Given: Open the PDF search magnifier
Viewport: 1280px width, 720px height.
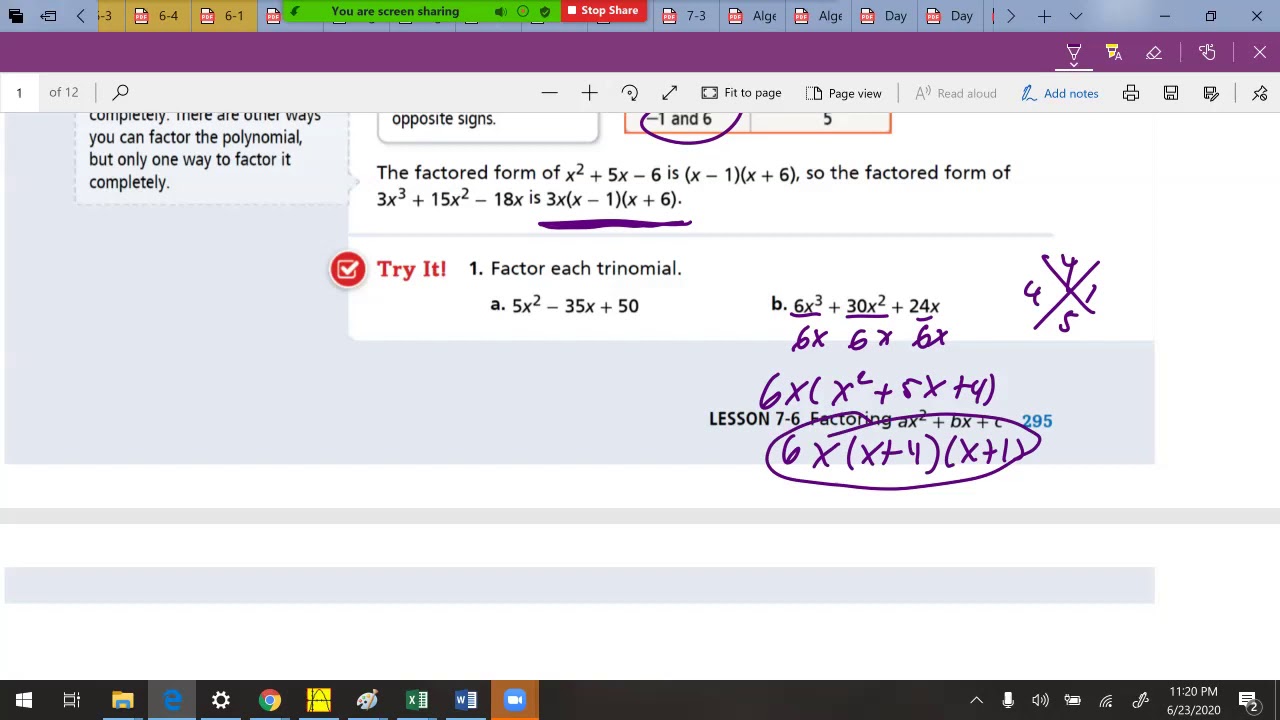Looking at the screenshot, I should (x=120, y=93).
